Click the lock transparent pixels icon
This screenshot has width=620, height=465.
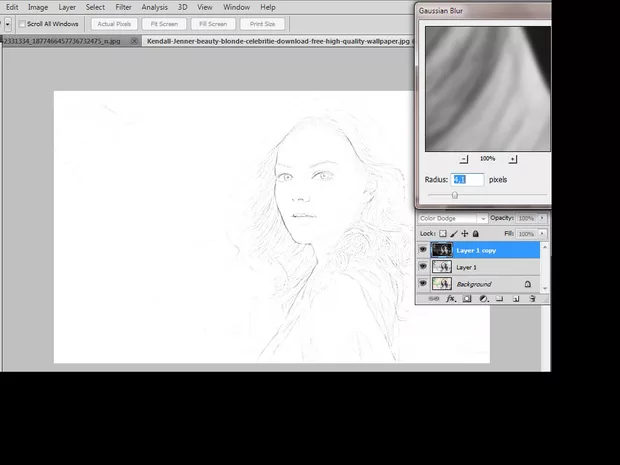(x=443, y=233)
